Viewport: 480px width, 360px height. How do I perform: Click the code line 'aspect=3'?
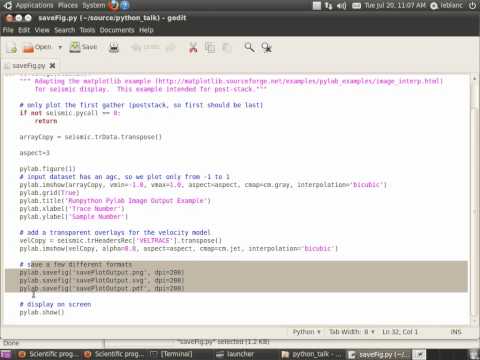35,153
